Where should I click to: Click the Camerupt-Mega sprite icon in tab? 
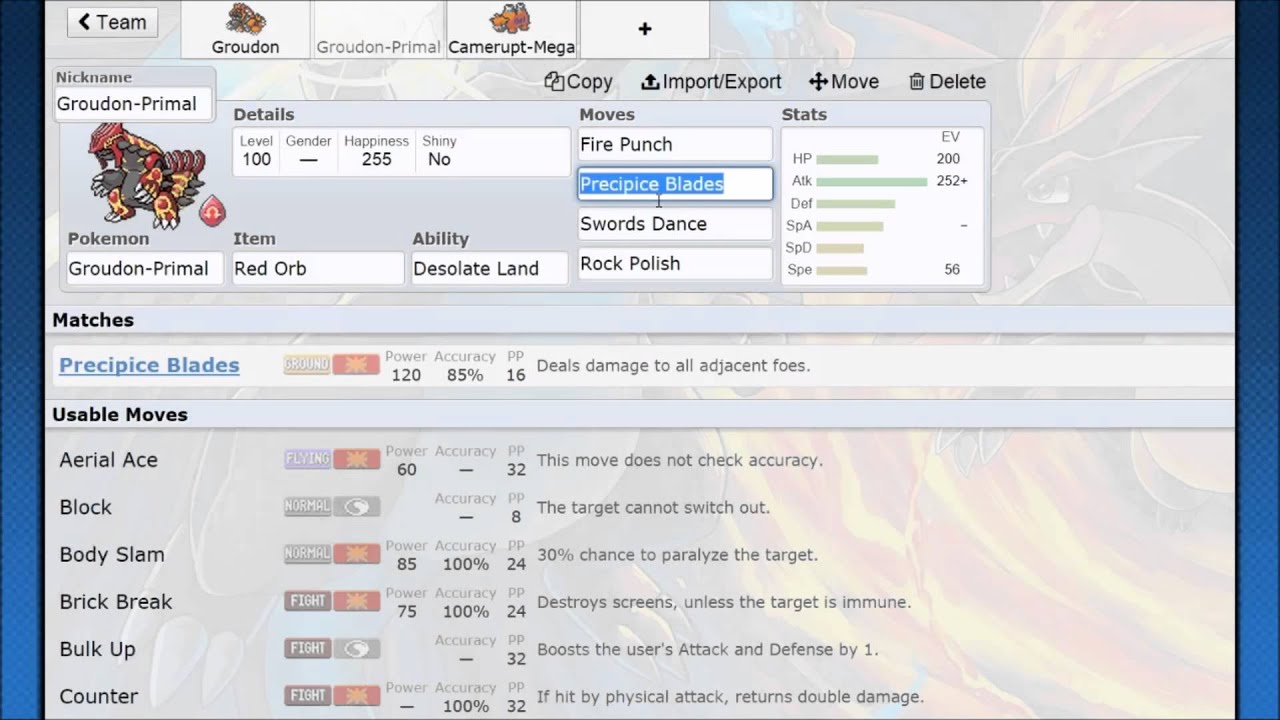(510, 19)
